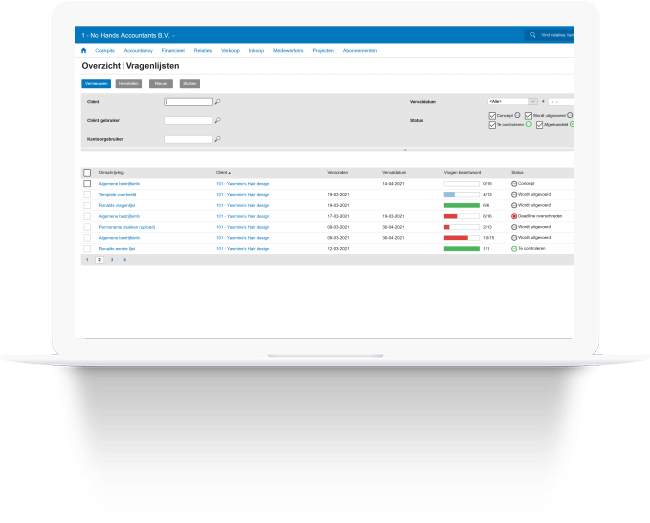Click the grey circle icon beside Wordt uitgevoerd filter

[x=570, y=115]
